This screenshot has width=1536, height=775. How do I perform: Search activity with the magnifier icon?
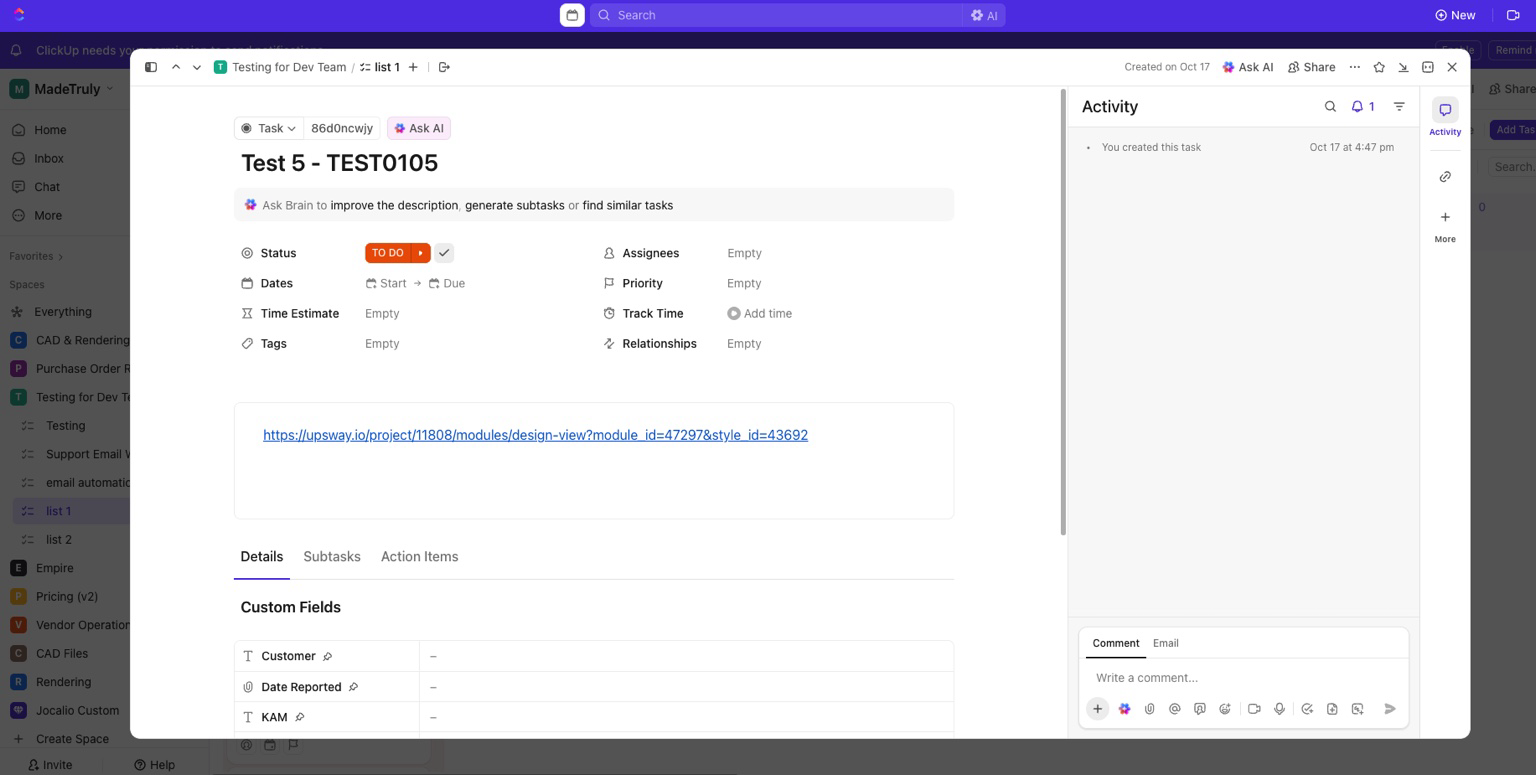tap(1330, 107)
